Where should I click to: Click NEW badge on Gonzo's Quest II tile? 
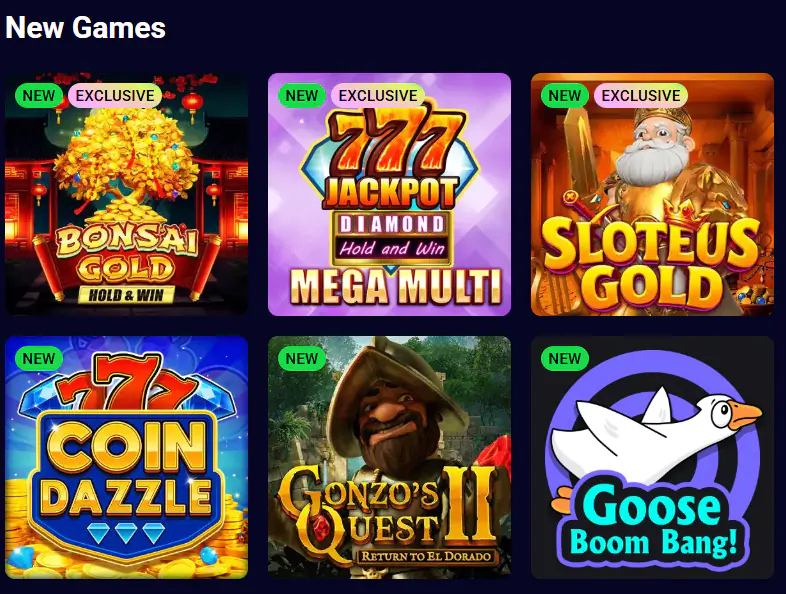coord(302,358)
